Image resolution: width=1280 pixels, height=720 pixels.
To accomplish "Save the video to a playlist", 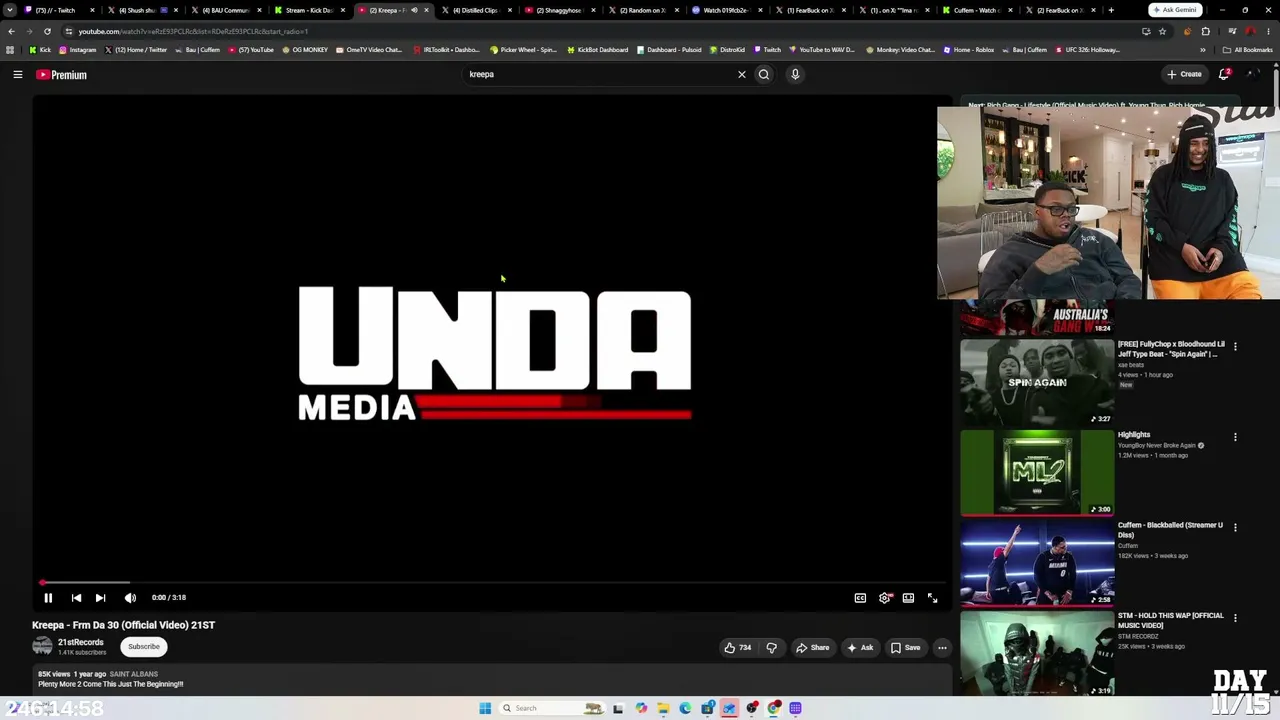I will click(905, 648).
